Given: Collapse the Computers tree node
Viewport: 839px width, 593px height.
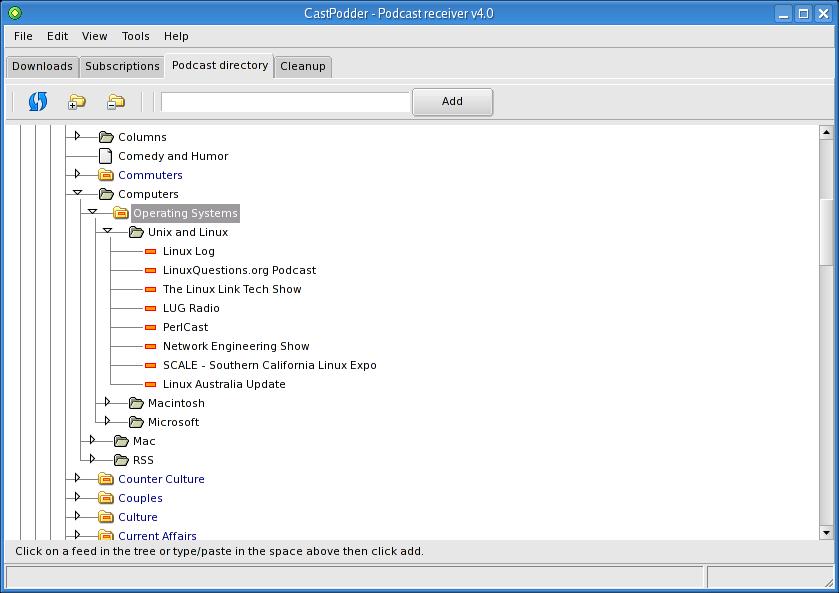Looking at the screenshot, I should click(x=77, y=194).
